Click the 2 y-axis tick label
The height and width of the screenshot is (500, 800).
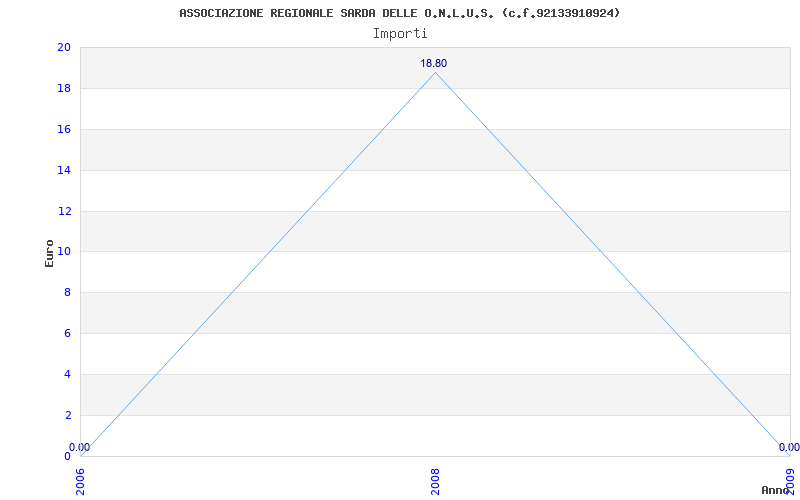[67, 415]
